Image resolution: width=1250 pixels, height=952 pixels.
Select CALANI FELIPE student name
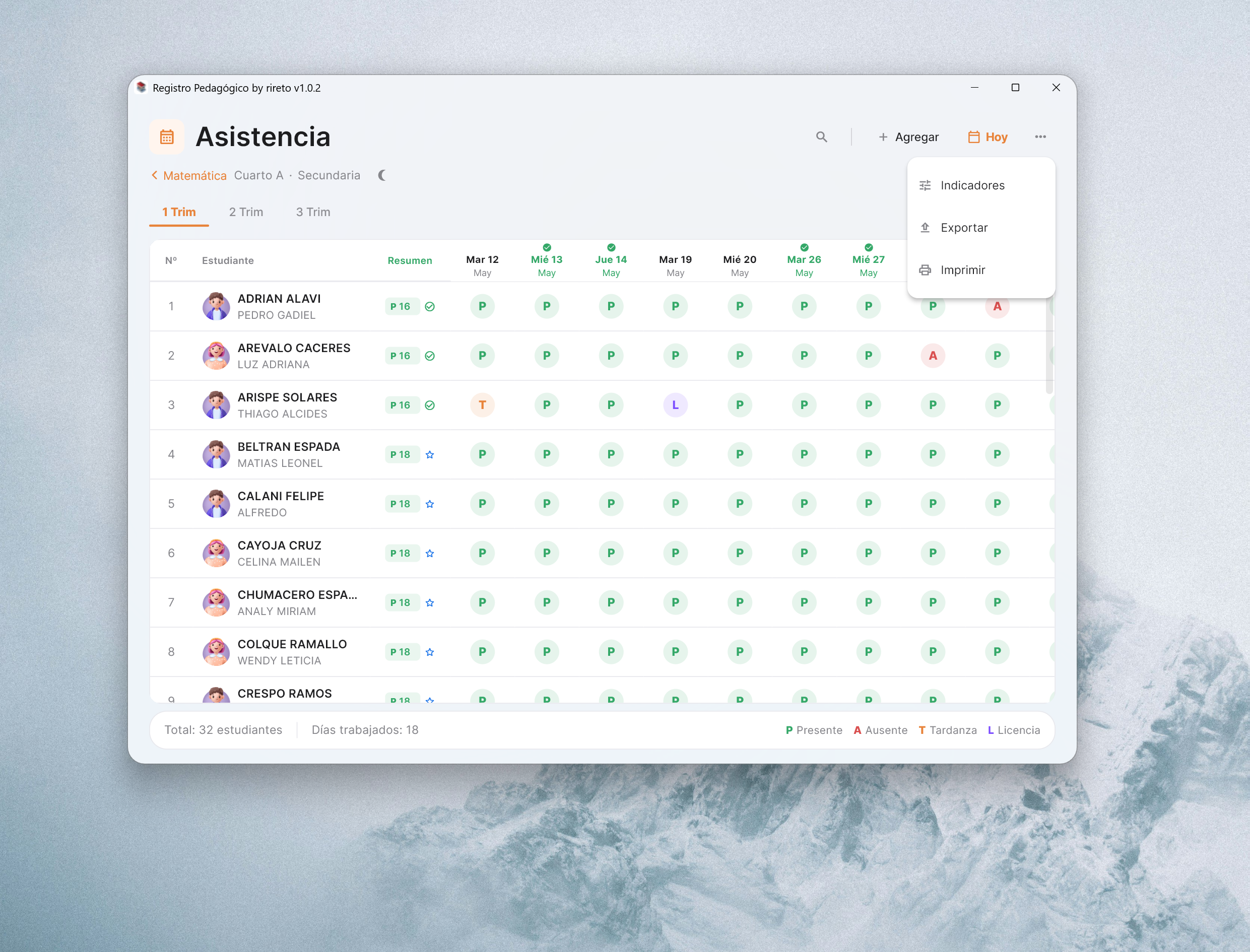(x=281, y=496)
